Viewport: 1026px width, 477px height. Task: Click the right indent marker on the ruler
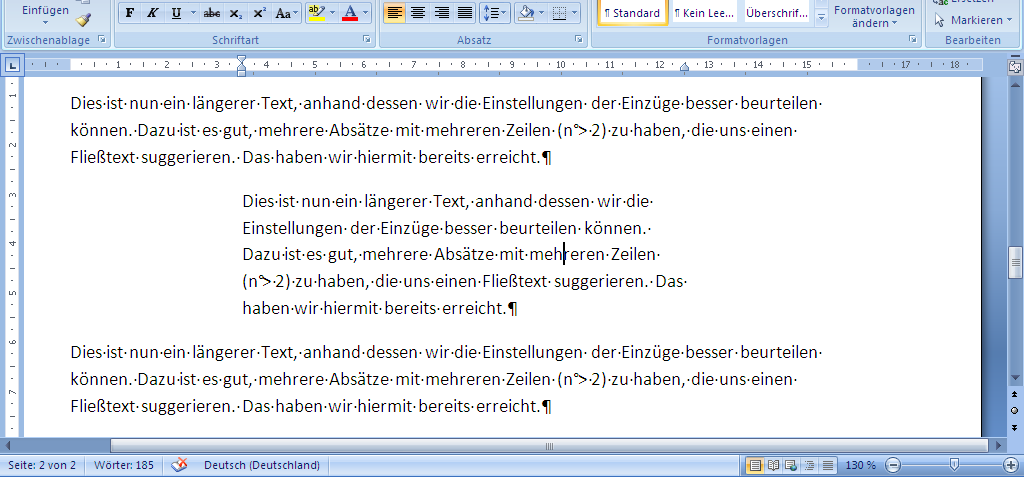point(684,67)
